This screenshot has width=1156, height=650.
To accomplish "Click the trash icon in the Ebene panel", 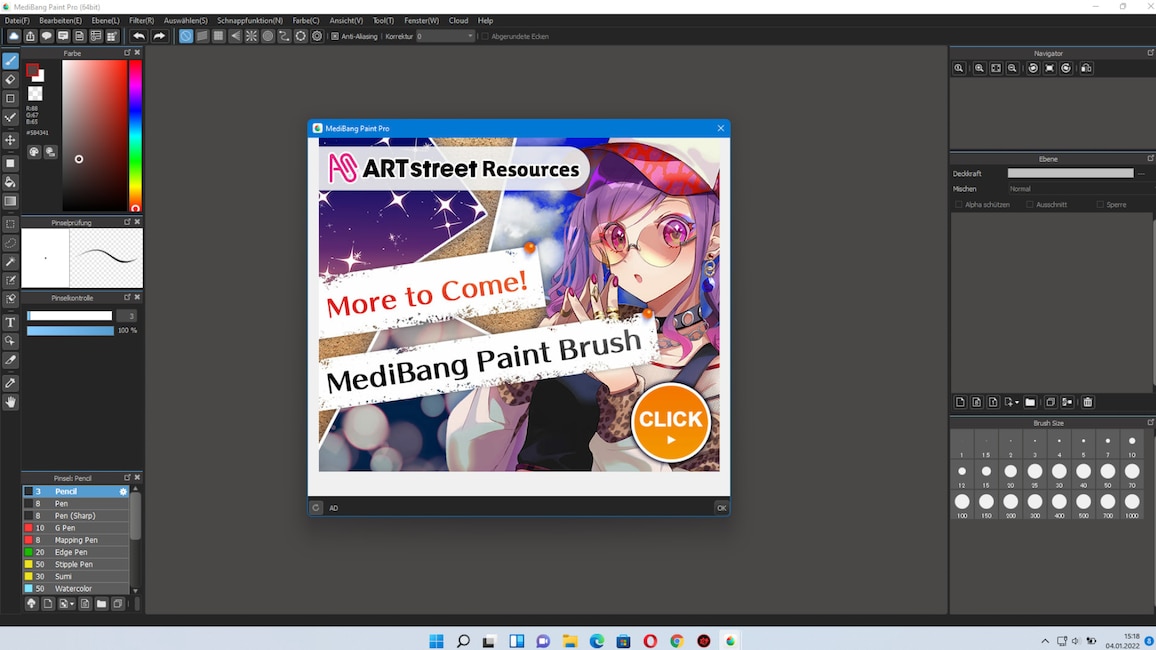I will coord(1087,402).
